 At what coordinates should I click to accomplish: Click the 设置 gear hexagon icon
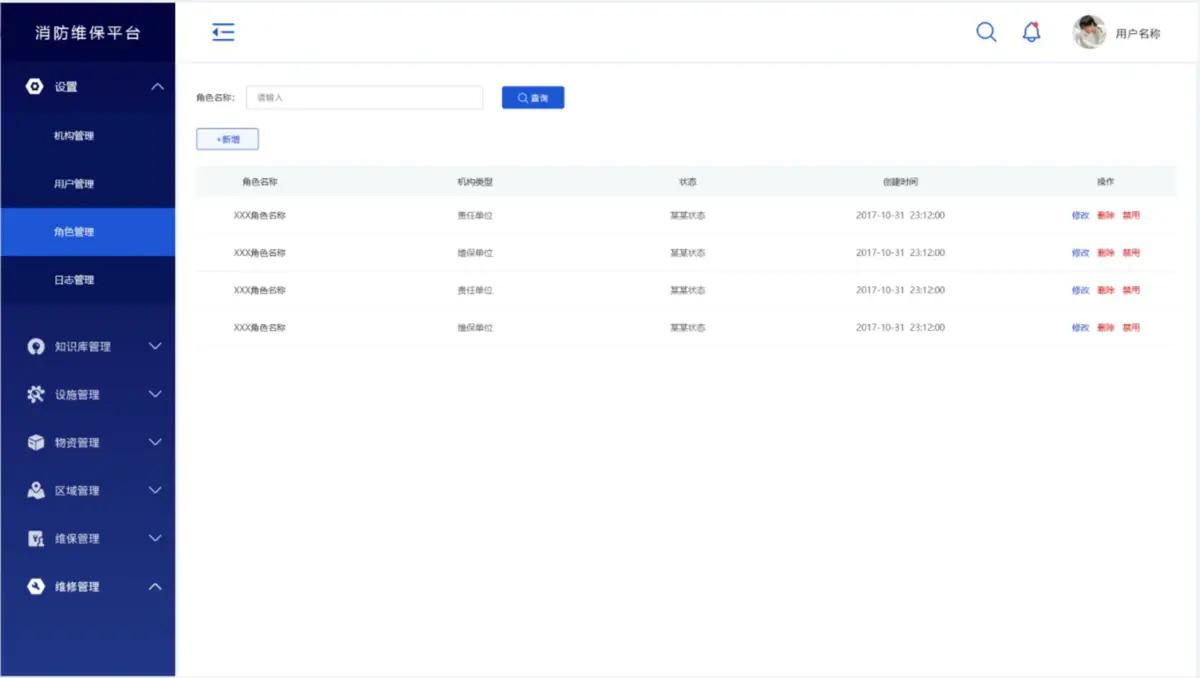(35, 87)
